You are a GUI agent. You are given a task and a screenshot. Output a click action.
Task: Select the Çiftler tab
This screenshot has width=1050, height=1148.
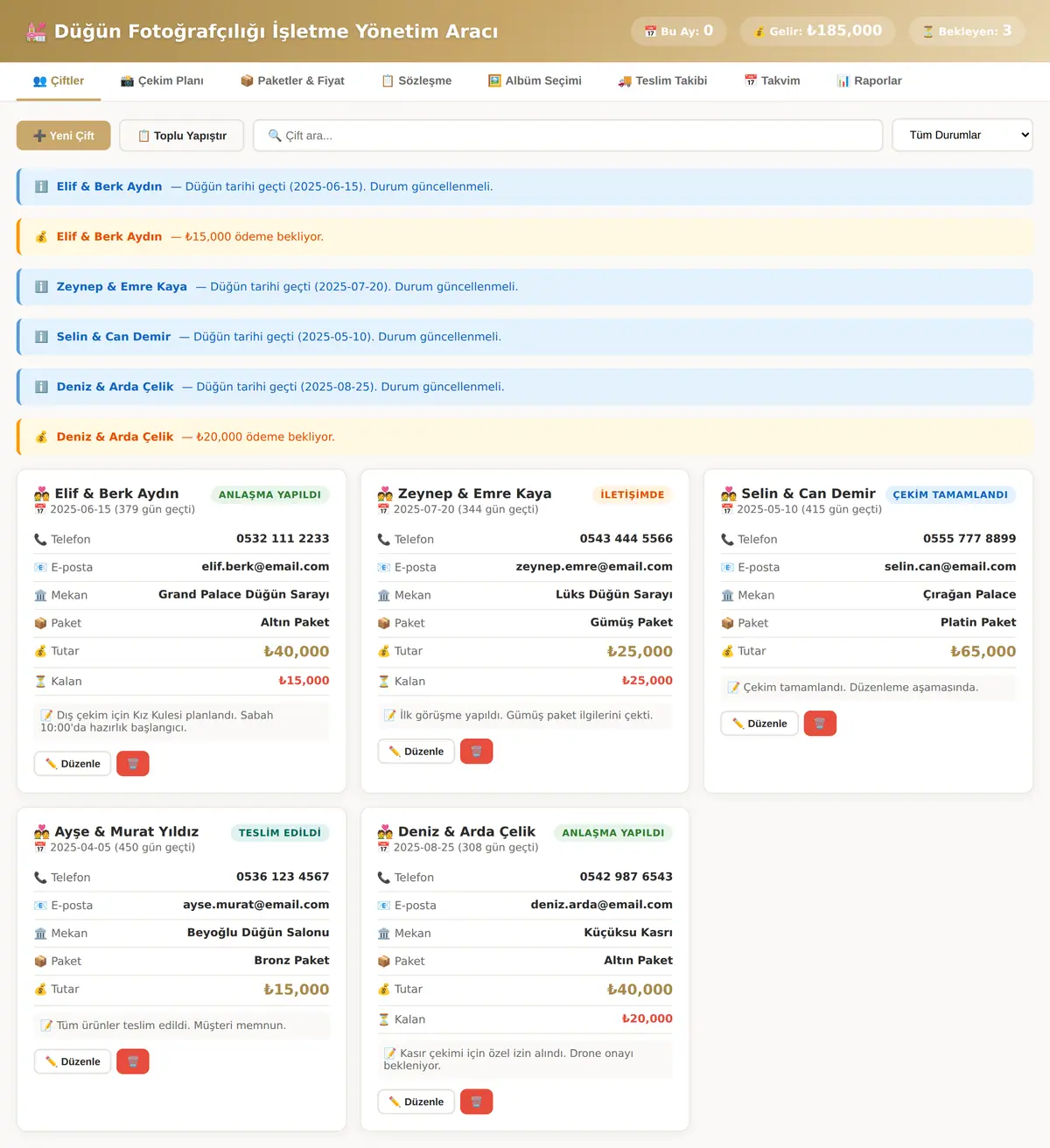[x=59, y=80]
